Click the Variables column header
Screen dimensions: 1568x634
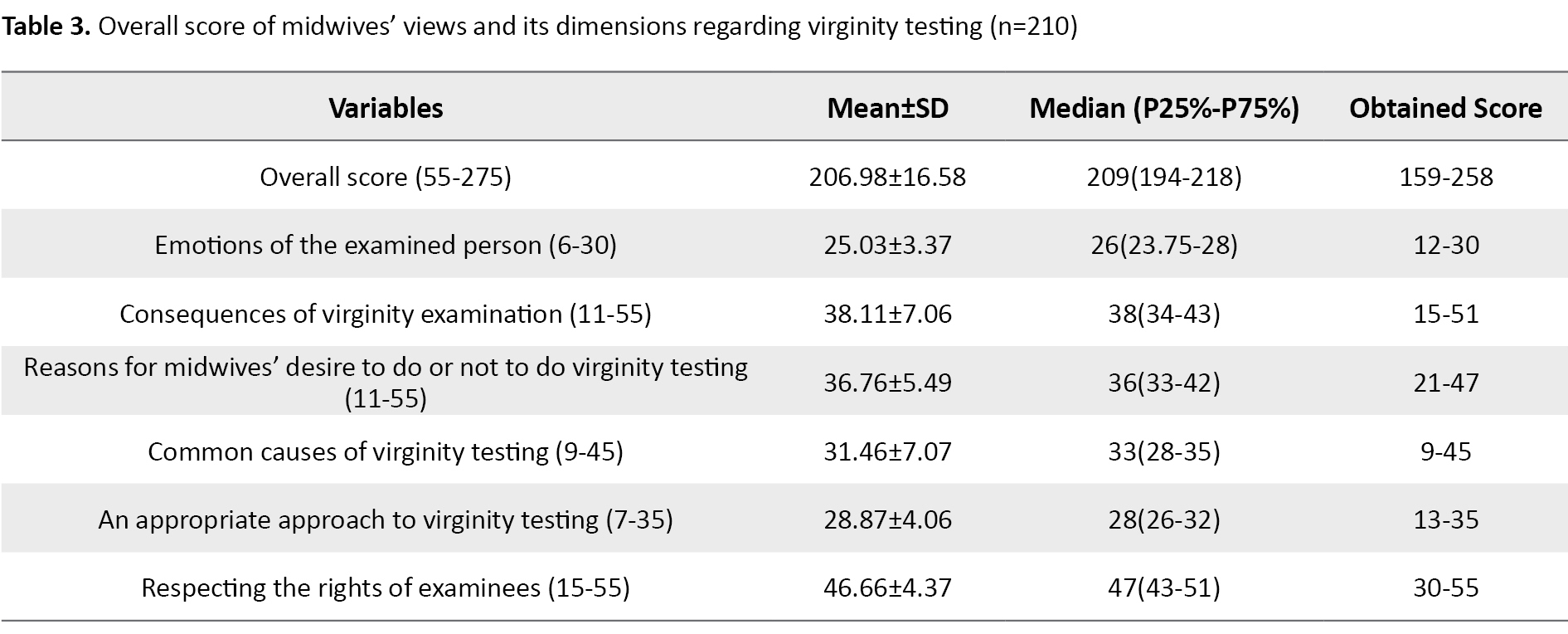[x=386, y=108]
